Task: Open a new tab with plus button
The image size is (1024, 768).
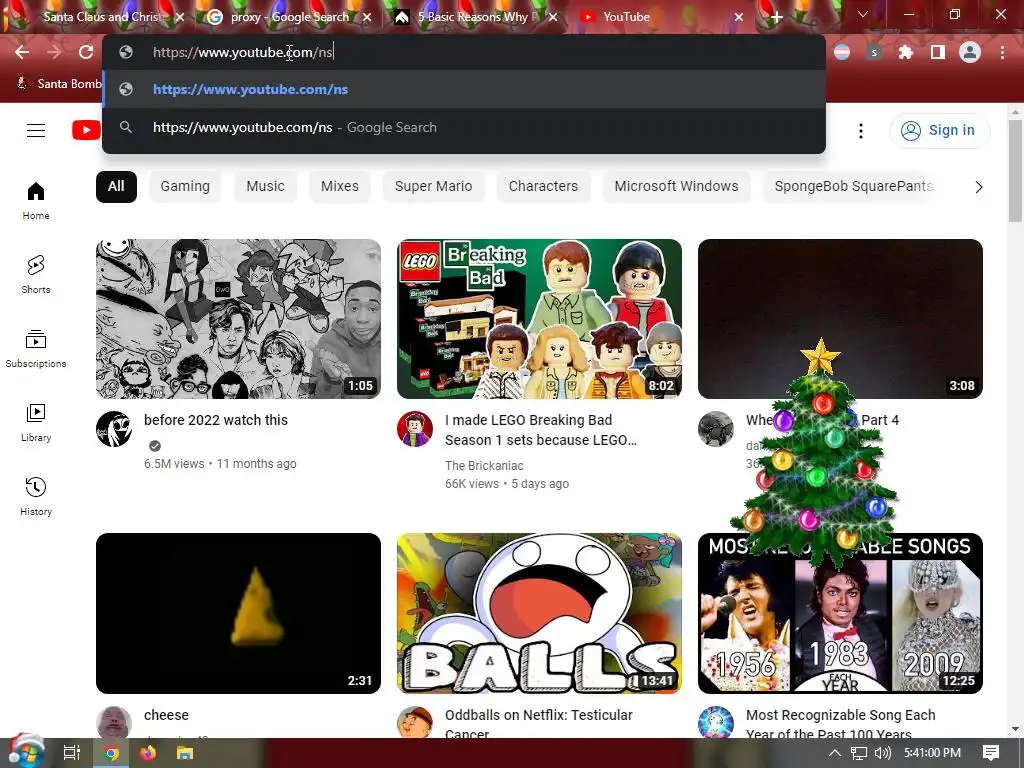Action: pos(776,18)
